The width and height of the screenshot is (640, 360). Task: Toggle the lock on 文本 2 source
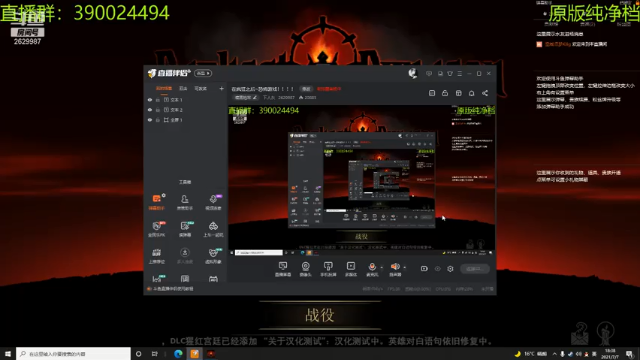point(158,110)
